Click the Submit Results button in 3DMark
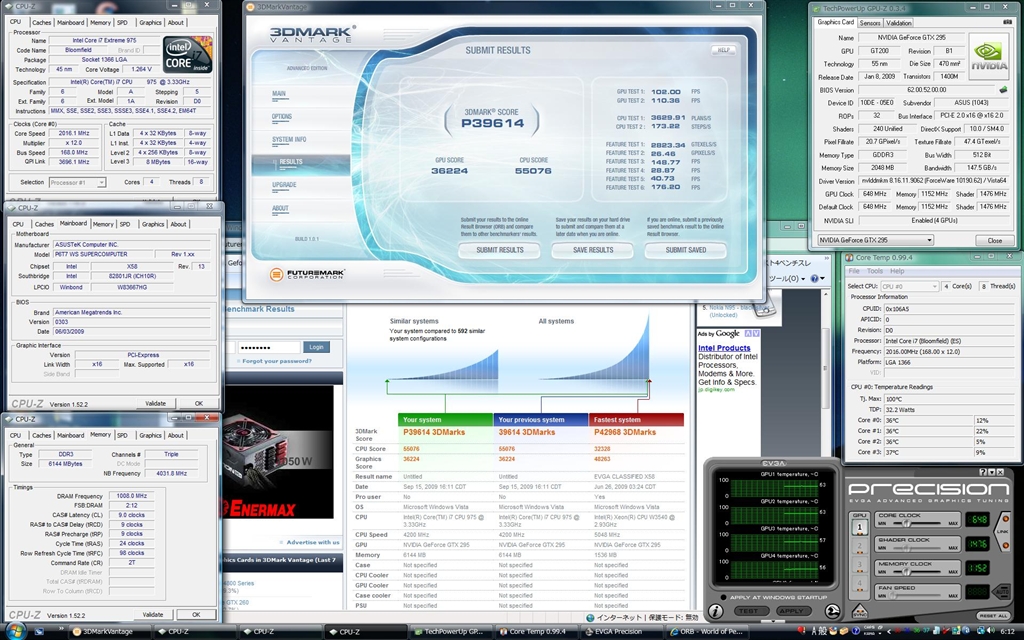The height and width of the screenshot is (640, 1024). pos(499,250)
